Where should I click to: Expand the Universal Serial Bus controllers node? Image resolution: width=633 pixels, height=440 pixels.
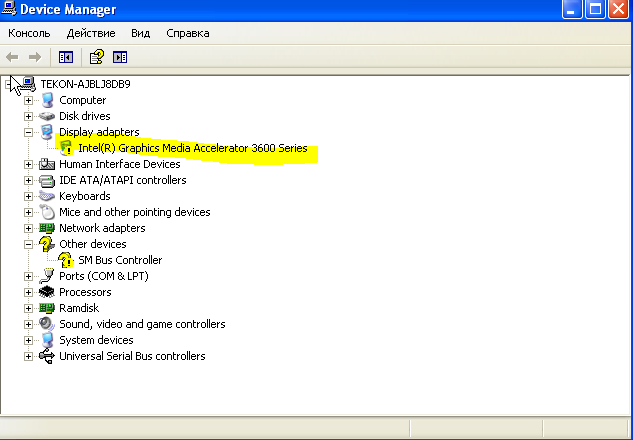pyautogui.click(x=29, y=356)
